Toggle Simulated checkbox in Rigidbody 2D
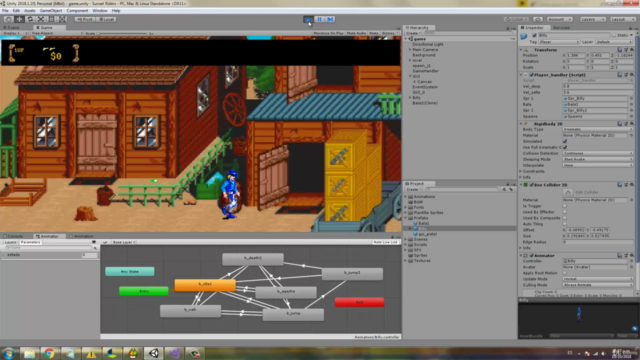The width and height of the screenshot is (640, 360). tap(565, 141)
